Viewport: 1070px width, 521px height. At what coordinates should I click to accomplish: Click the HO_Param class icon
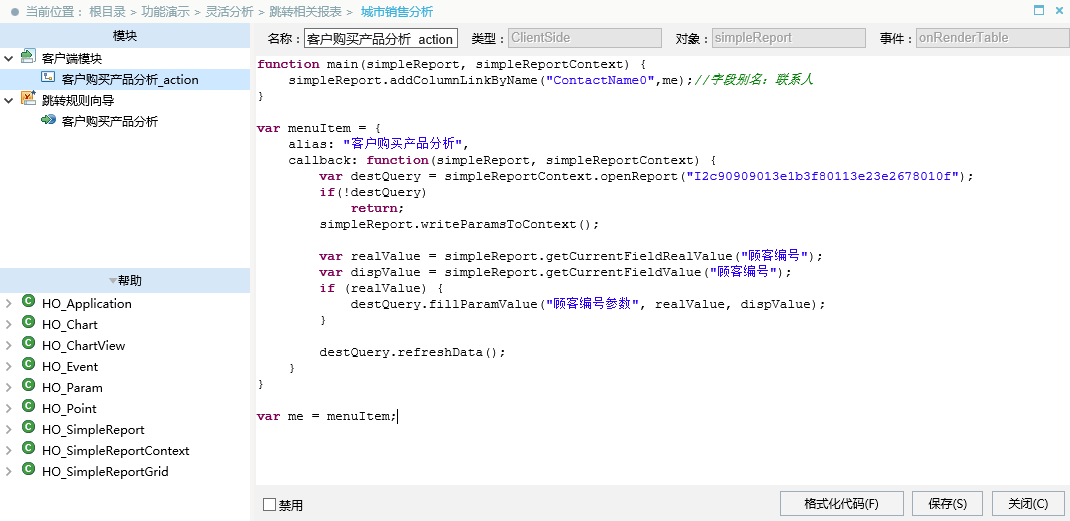28,386
